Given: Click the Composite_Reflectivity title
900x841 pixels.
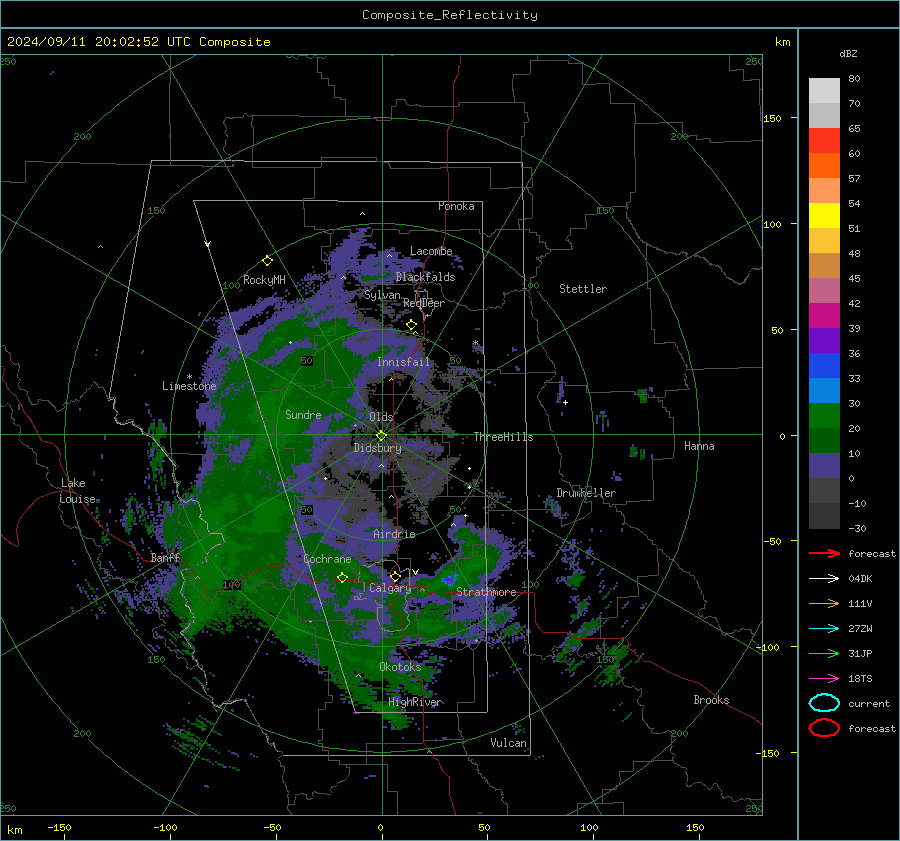Looking at the screenshot, I should click(450, 15).
